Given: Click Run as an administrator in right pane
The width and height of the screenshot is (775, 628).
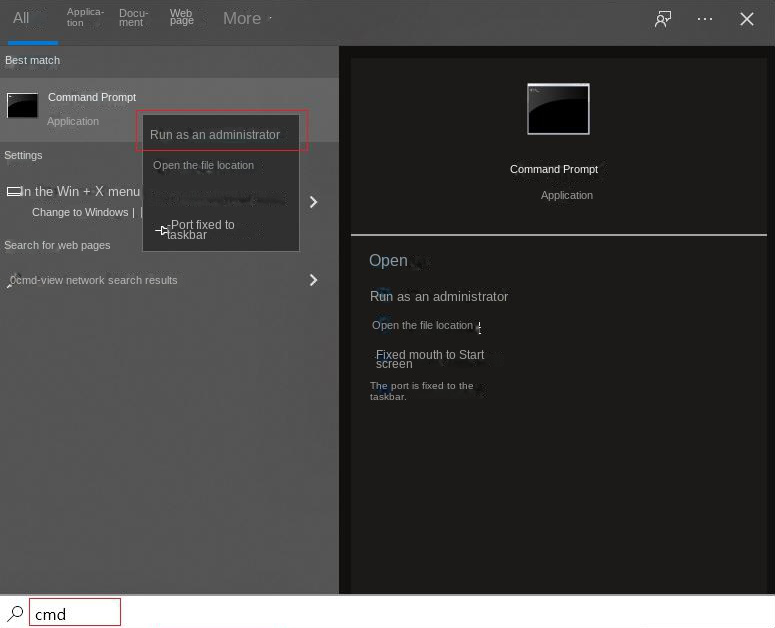Looking at the screenshot, I should (439, 297).
